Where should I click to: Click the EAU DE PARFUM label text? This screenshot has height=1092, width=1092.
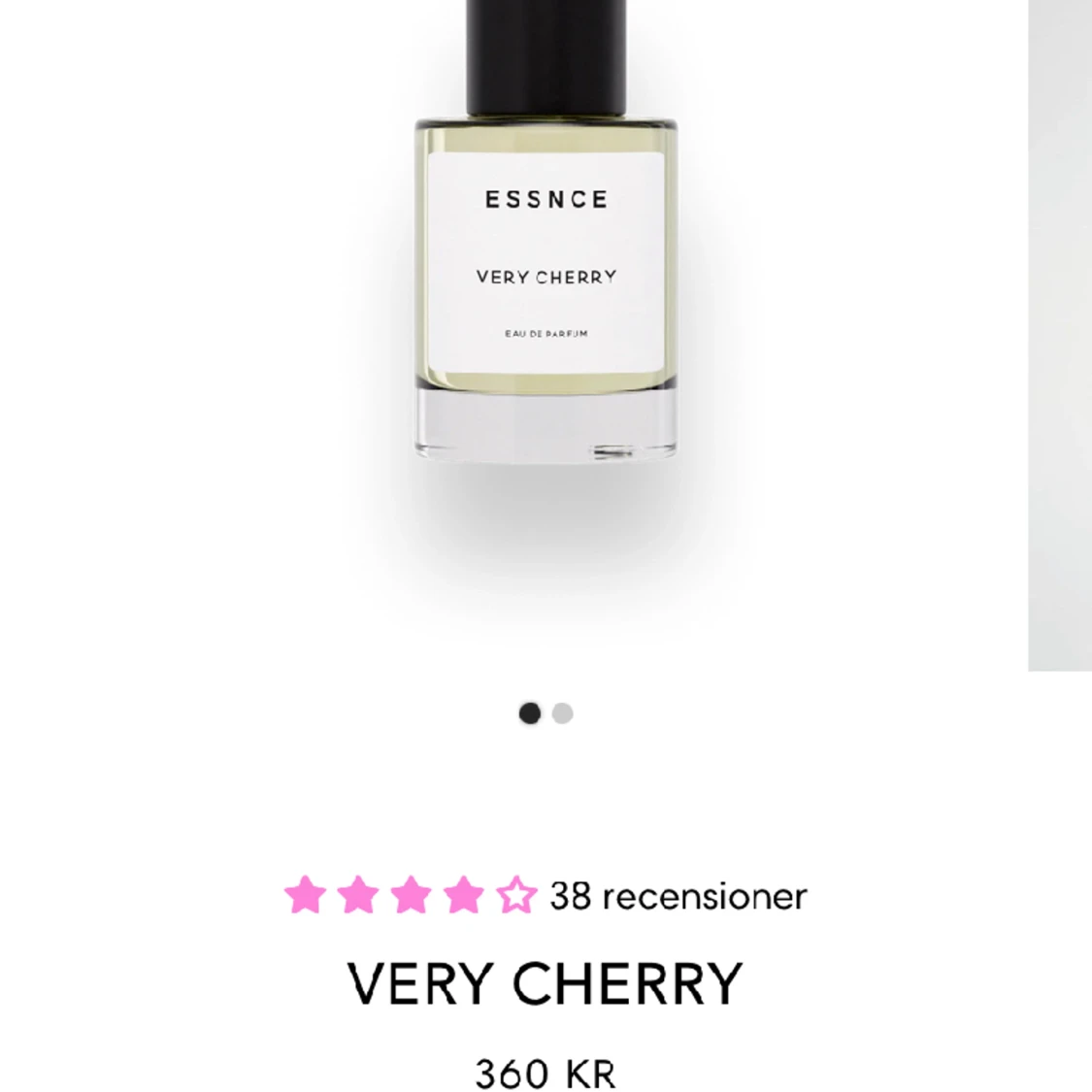(546, 334)
